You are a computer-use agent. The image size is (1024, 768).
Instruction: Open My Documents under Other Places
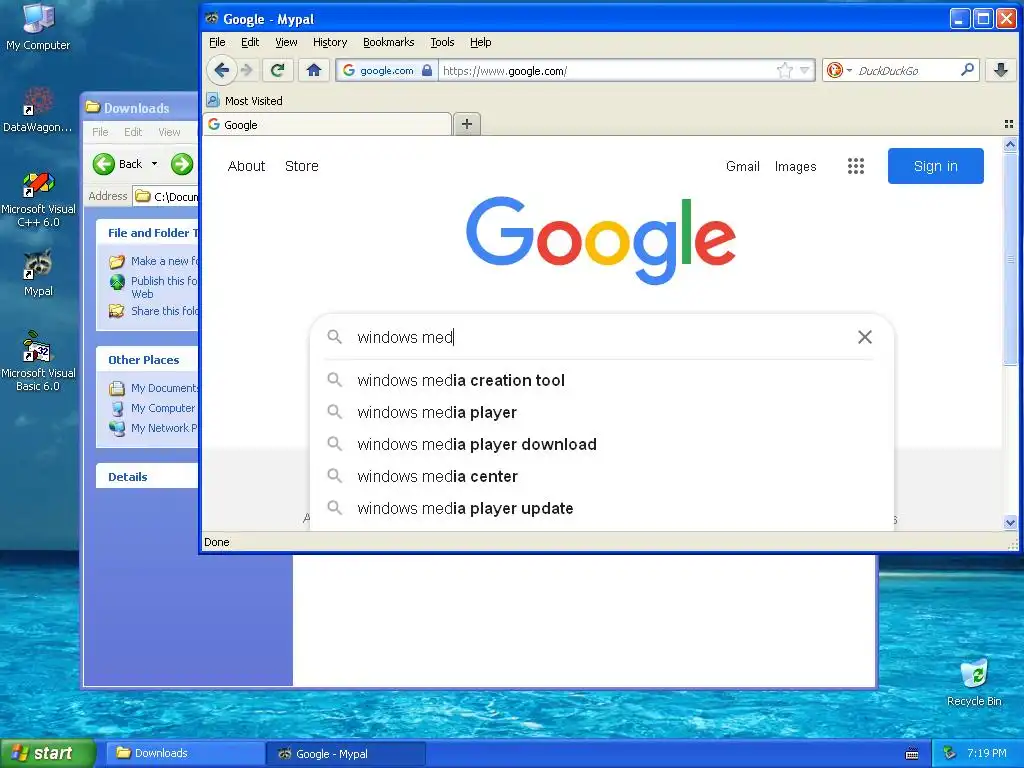tap(153, 388)
